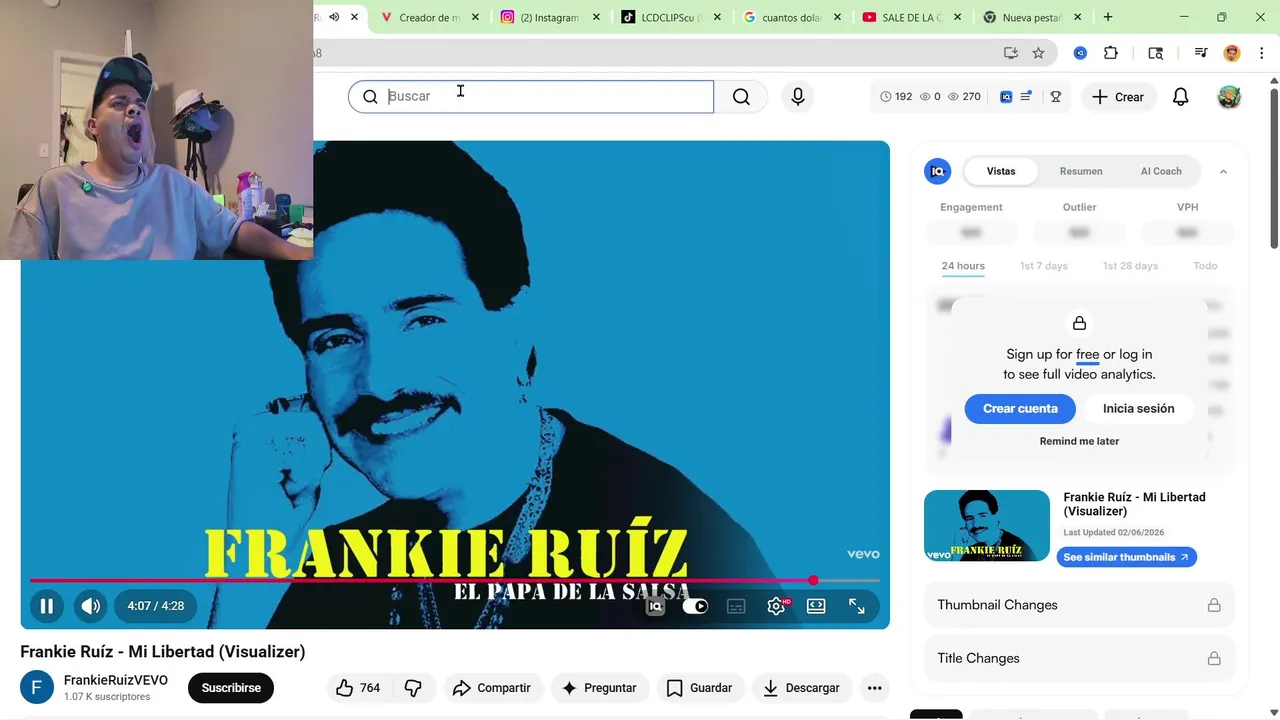Open the Chrome three-dot menu
The image size is (1280, 720).
1262,53
